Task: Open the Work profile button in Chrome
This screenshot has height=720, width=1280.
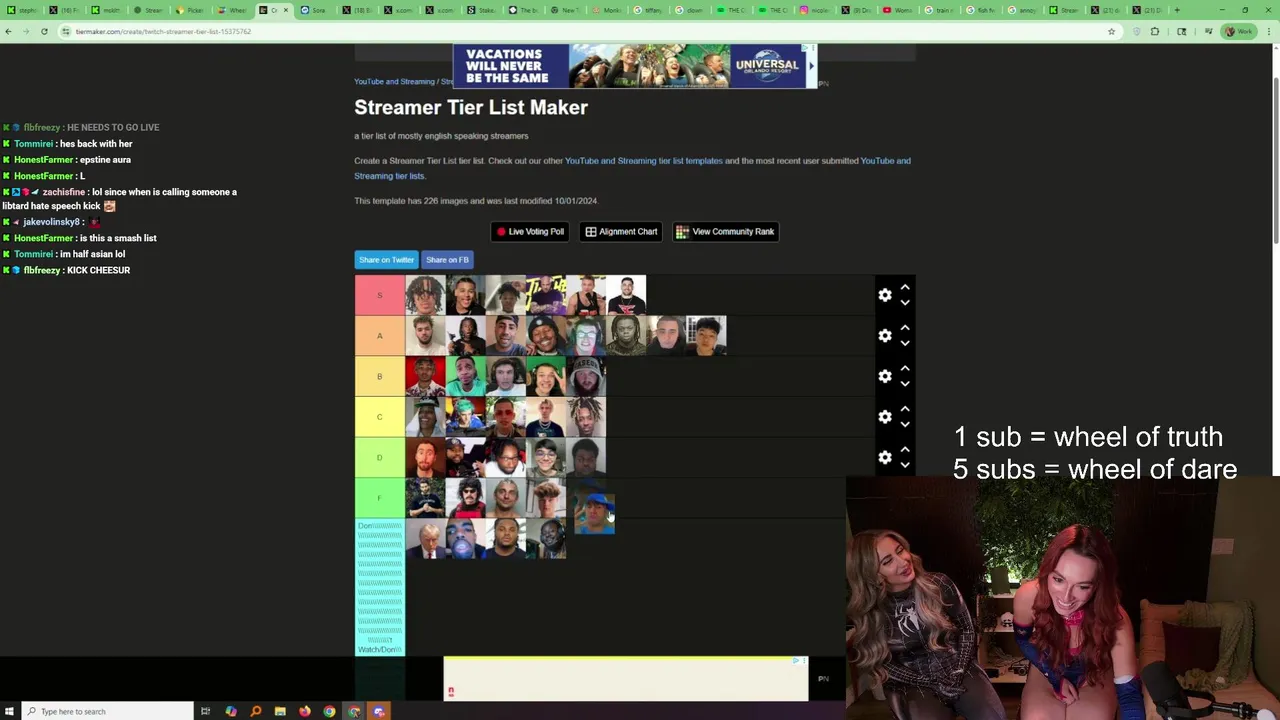Action: (x=1239, y=31)
